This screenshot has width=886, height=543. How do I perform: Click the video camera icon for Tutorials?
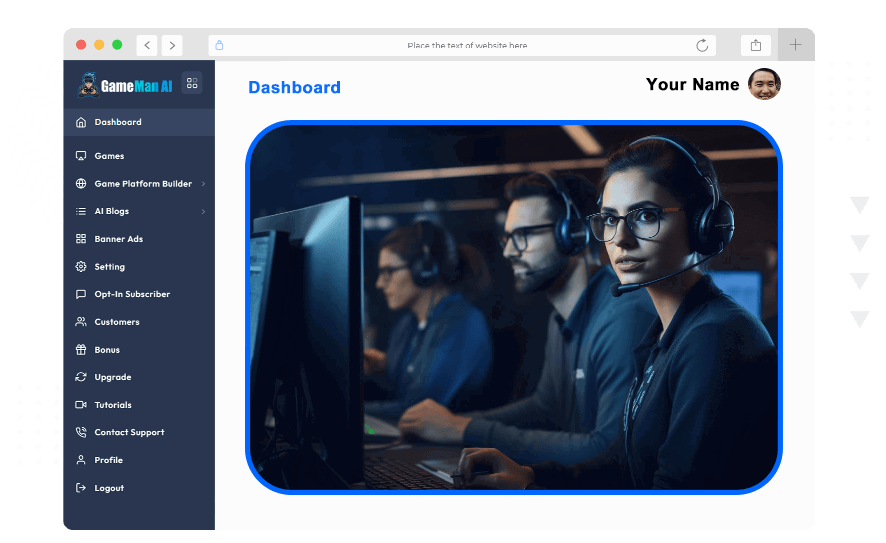coord(81,405)
